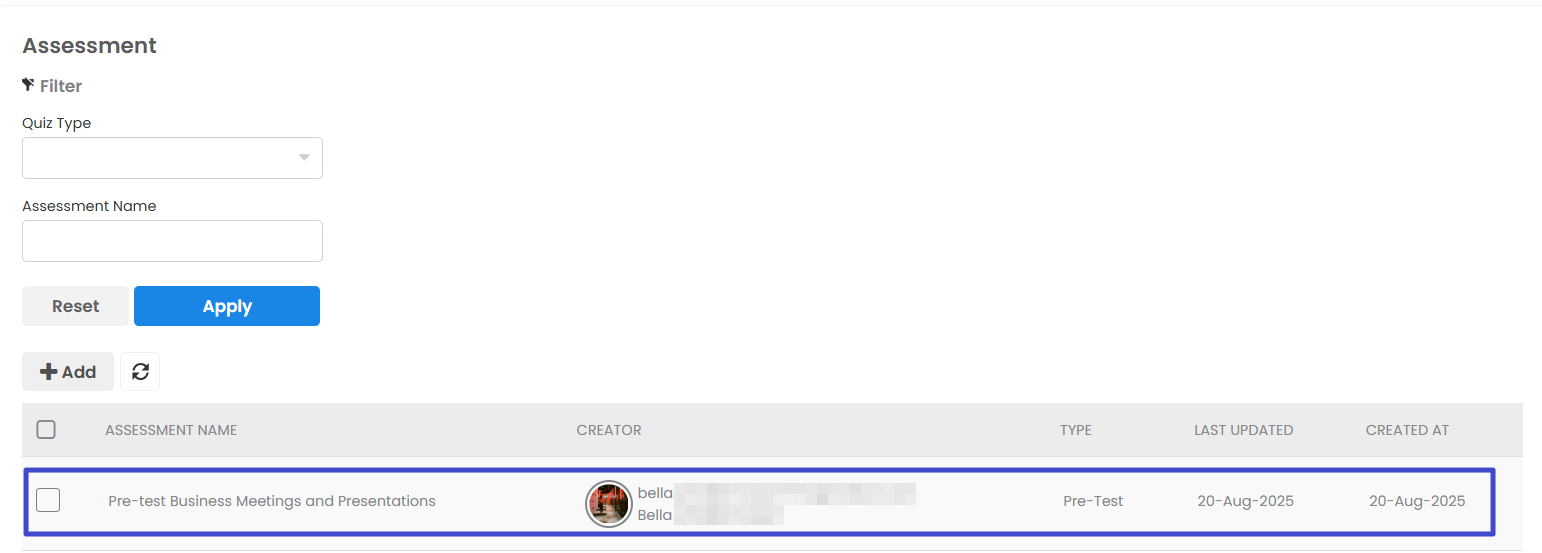The image size is (1542, 553).
Task: Sort by the Creator column header
Action: pyautogui.click(x=609, y=430)
